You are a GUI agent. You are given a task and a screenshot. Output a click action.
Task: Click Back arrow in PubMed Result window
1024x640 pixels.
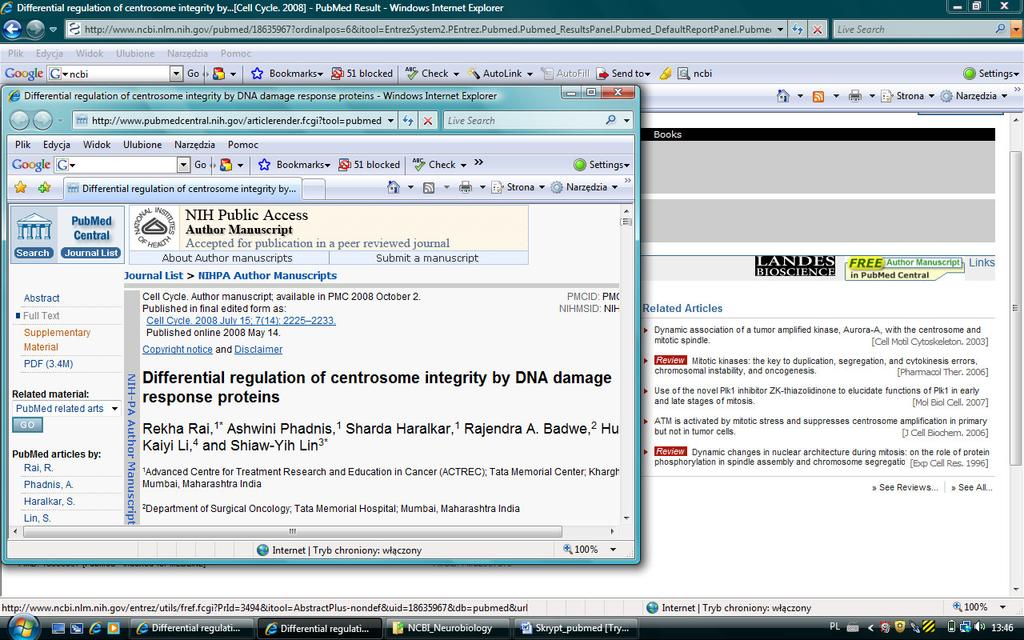[x=12, y=29]
